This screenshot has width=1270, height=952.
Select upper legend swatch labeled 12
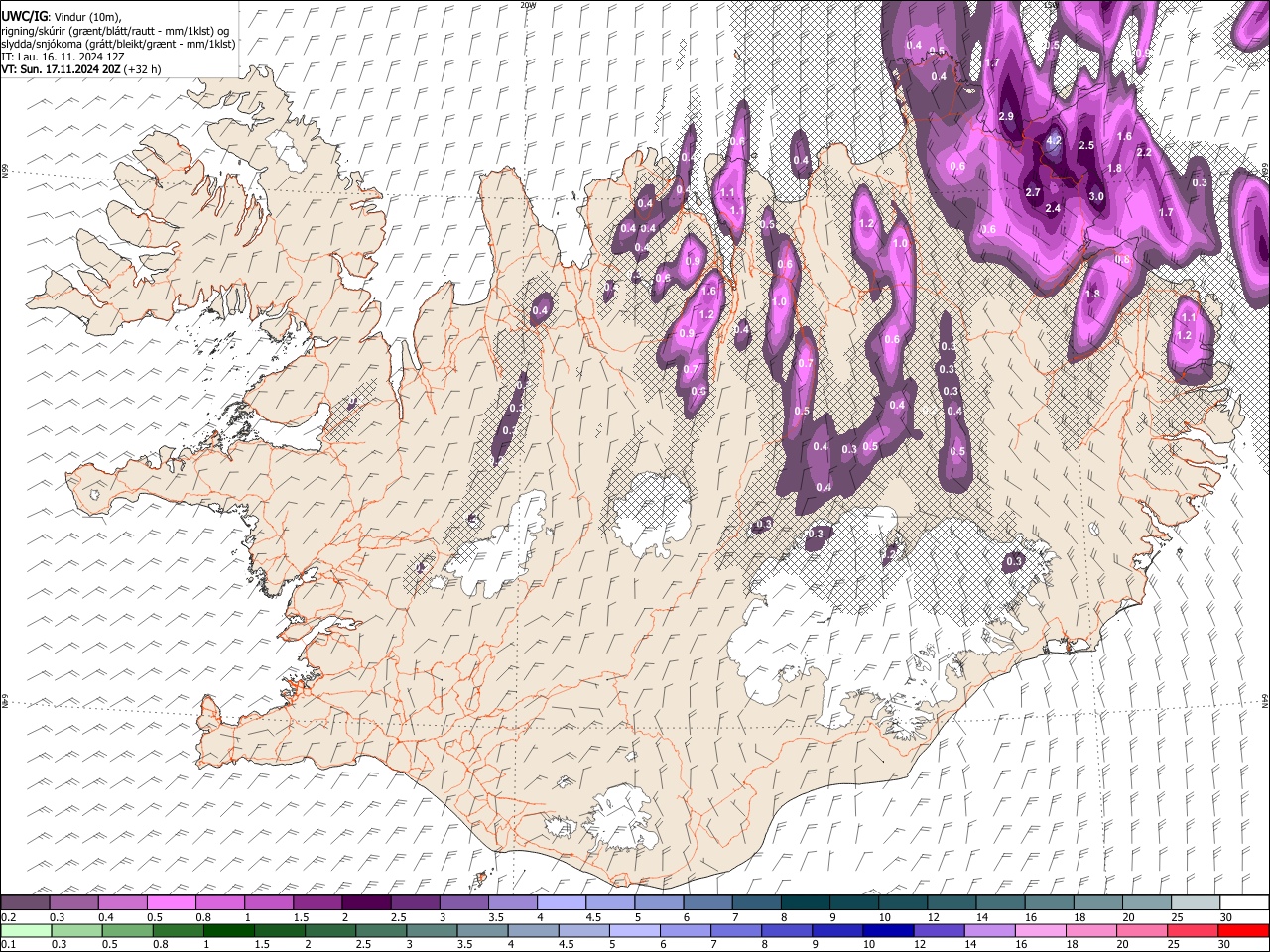tap(952, 902)
